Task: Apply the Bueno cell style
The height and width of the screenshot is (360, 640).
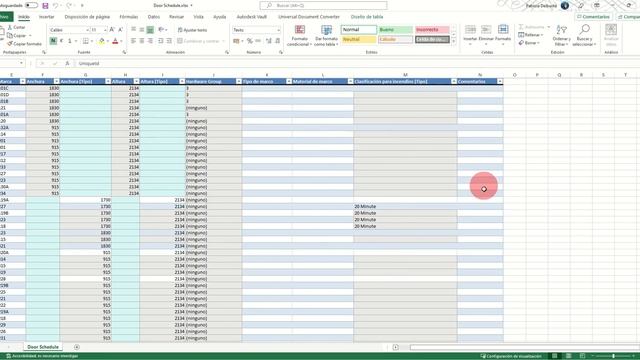Action: click(396, 30)
